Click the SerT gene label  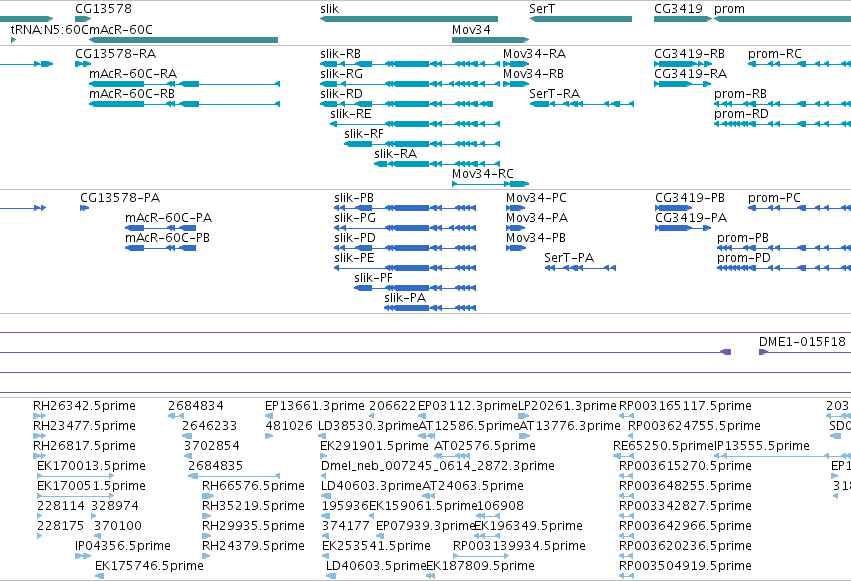click(542, 9)
